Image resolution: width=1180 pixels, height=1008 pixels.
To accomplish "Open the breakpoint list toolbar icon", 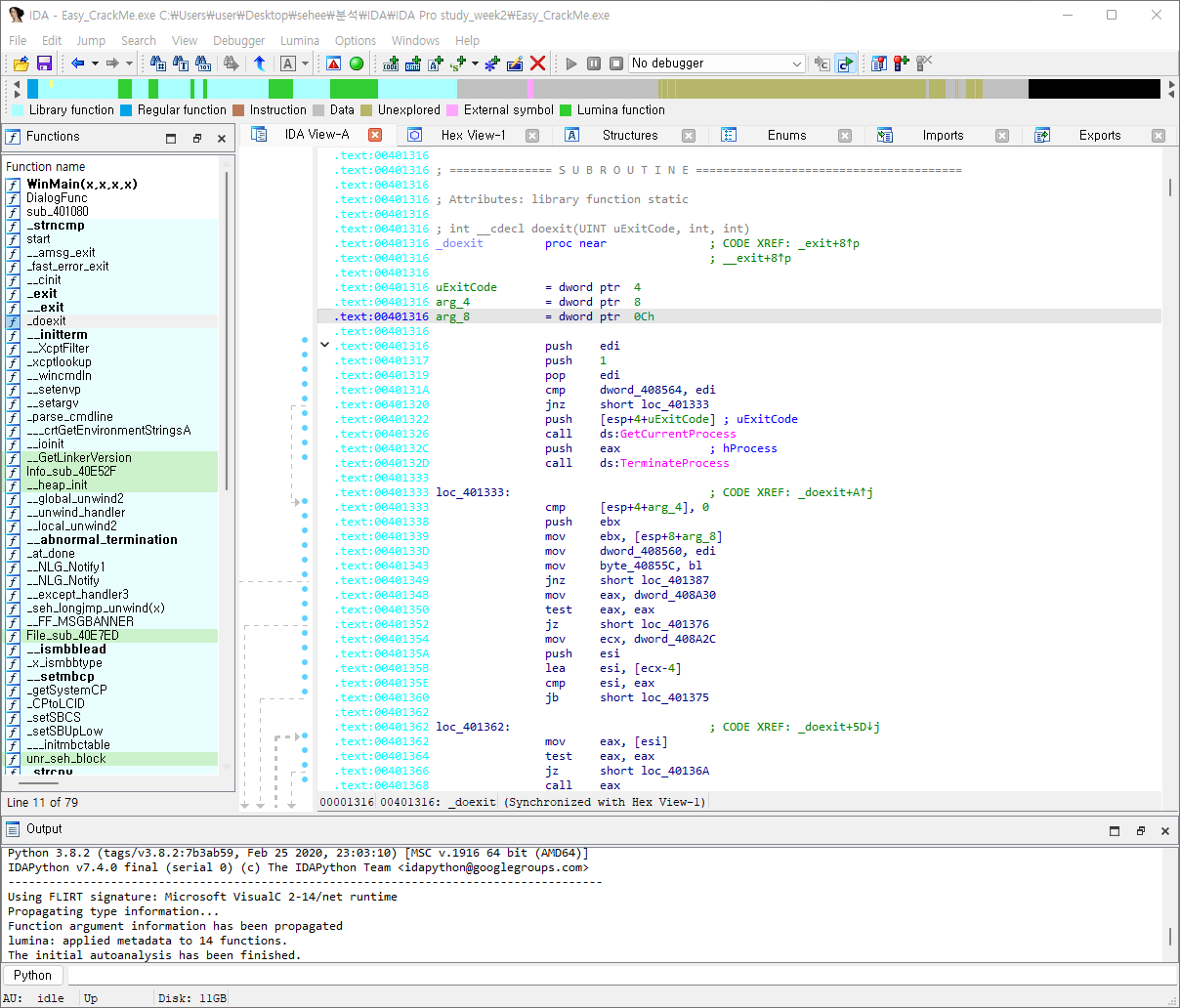I will 879,63.
